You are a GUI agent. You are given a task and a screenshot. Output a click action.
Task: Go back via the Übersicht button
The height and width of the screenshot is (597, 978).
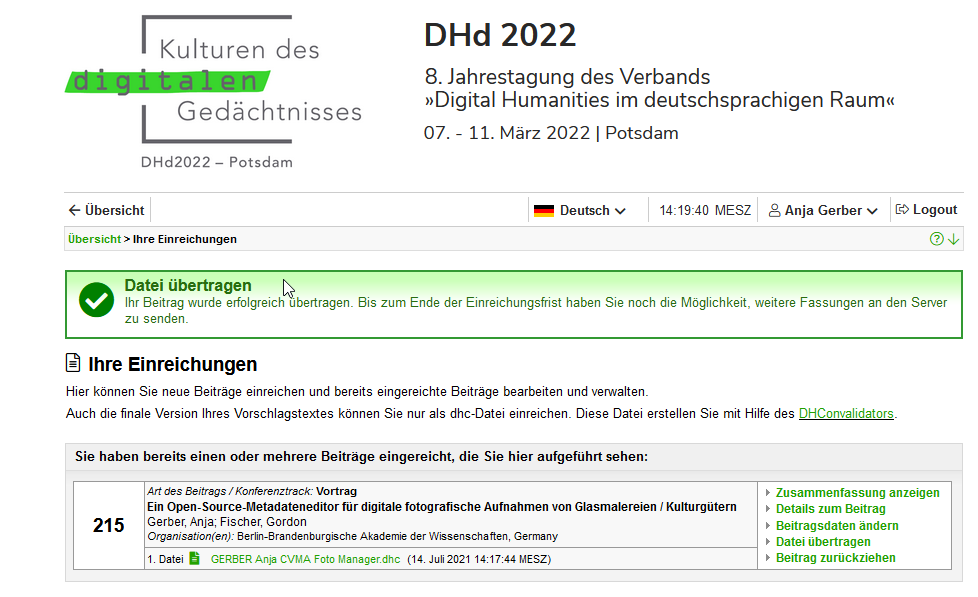coord(107,210)
